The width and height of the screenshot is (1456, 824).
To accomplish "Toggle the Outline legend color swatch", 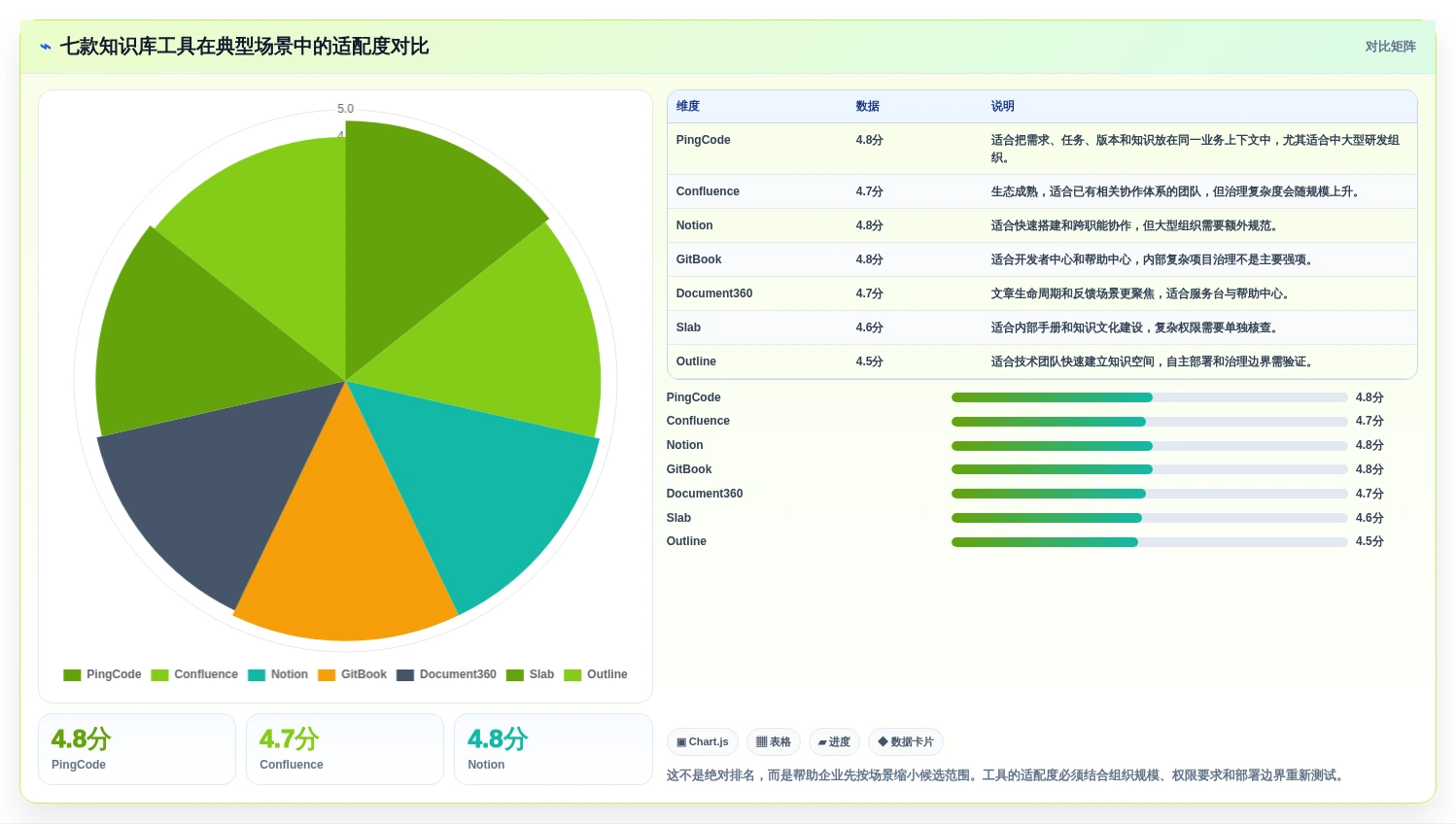I will coord(572,674).
